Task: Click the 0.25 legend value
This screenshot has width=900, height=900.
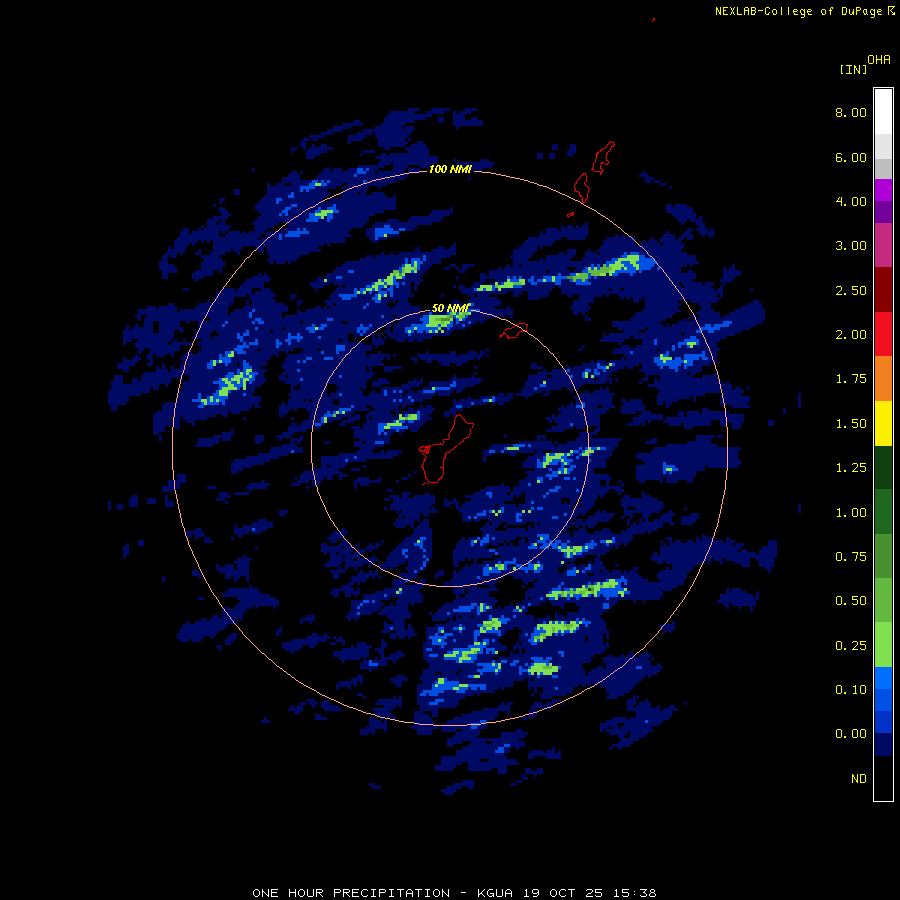Action: (851, 646)
